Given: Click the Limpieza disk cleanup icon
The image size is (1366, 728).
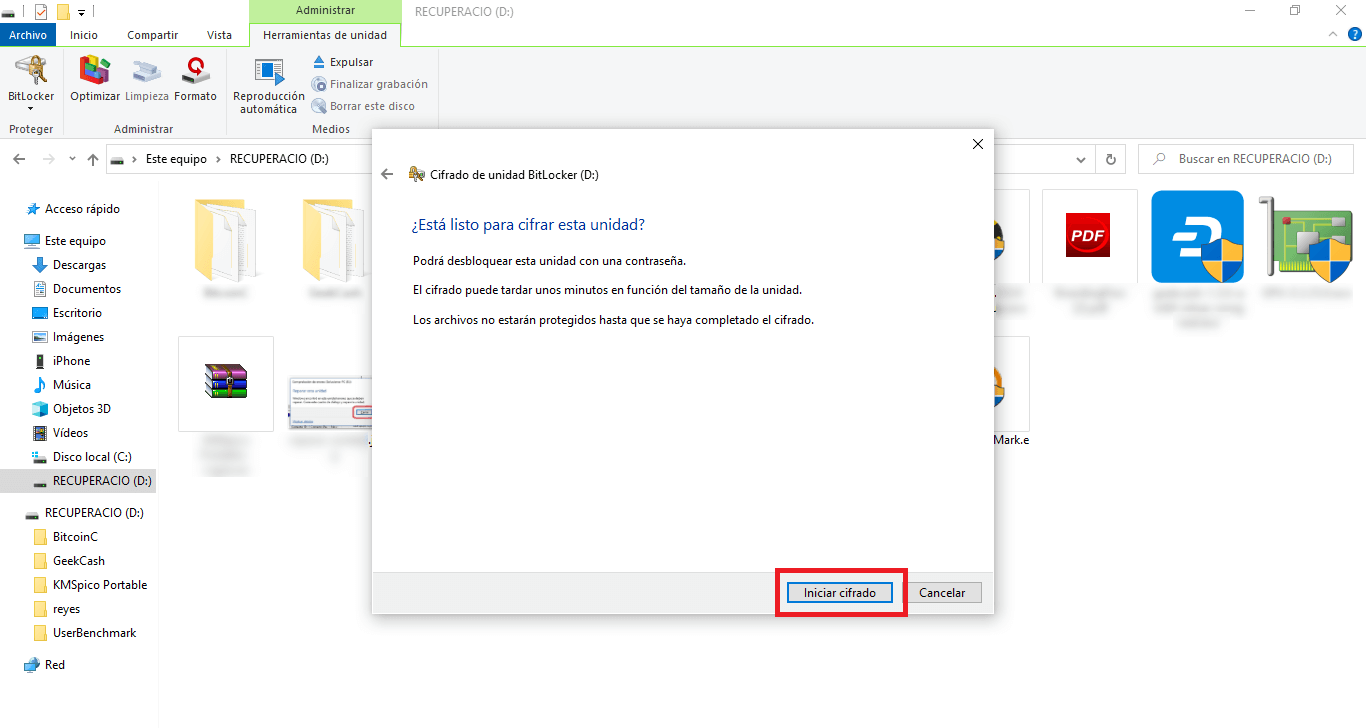Looking at the screenshot, I should (147, 79).
